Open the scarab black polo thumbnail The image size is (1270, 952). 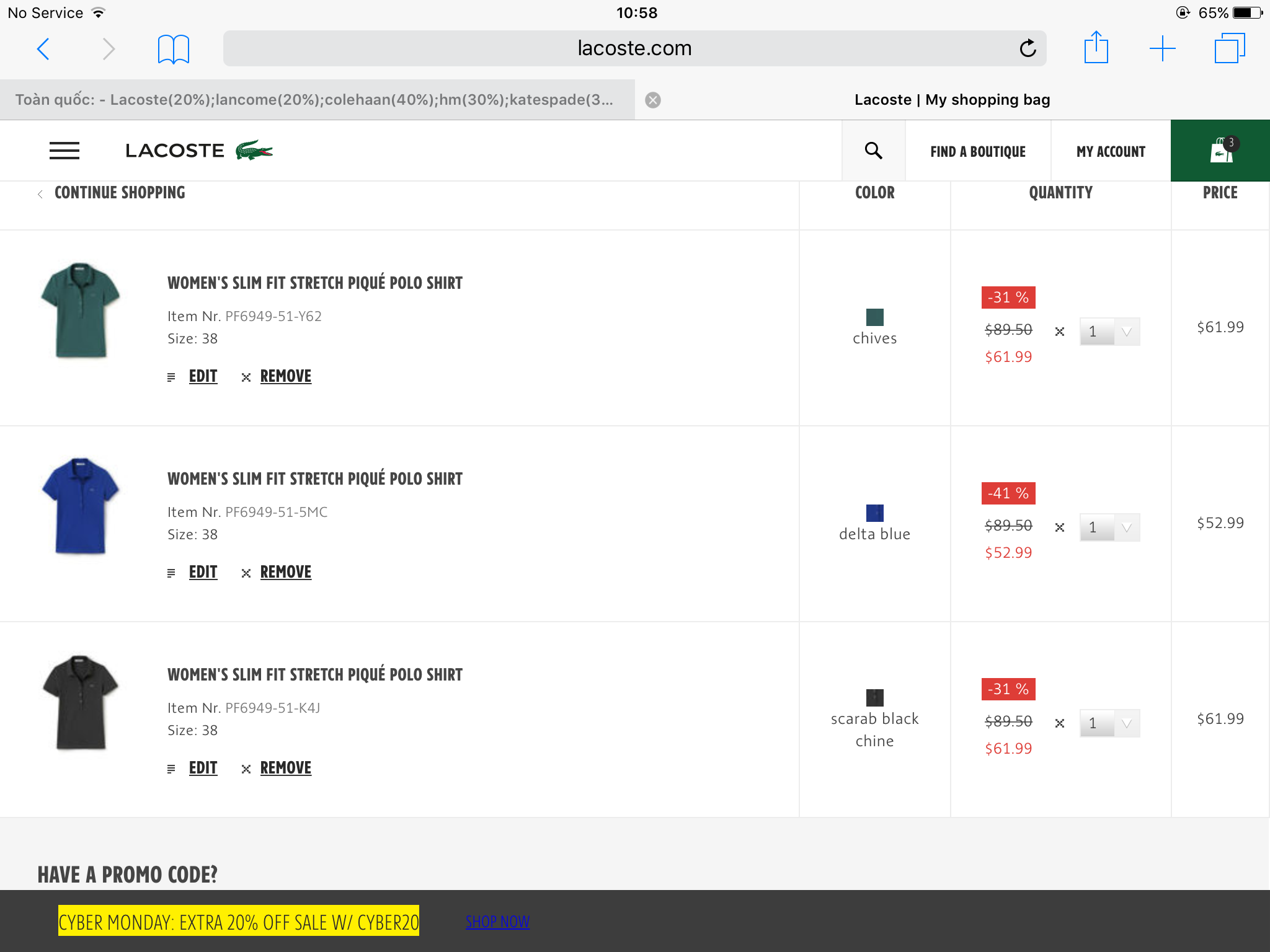(x=81, y=702)
